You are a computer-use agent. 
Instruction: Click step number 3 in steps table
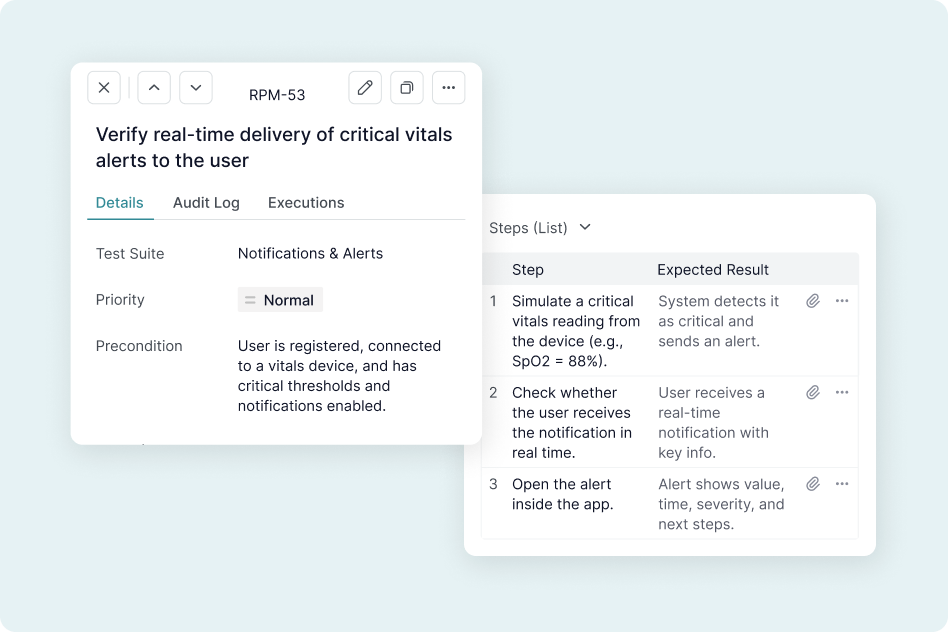click(493, 484)
